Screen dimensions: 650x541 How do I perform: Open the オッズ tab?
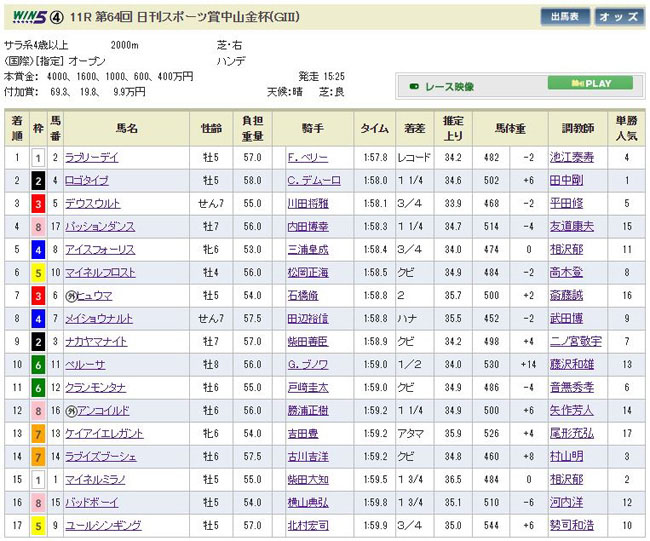(x=620, y=17)
